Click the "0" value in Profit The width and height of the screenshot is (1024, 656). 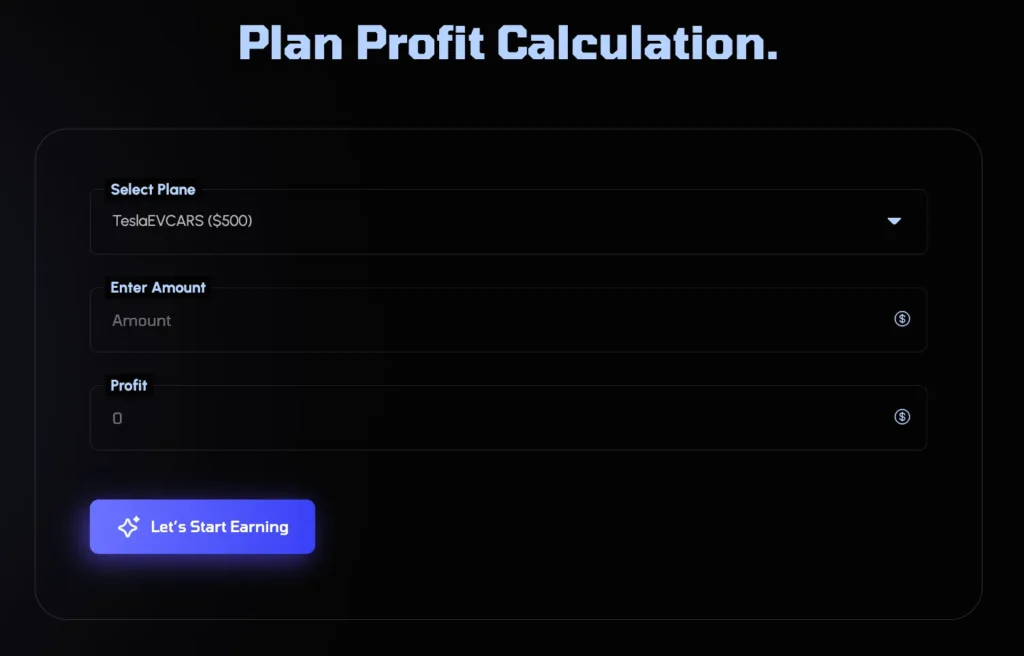pyautogui.click(x=117, y=419)
